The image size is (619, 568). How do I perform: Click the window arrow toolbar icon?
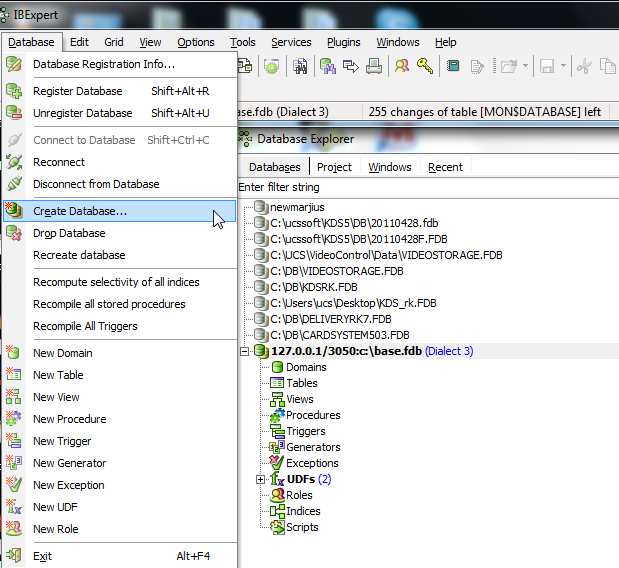click(351, 66)
